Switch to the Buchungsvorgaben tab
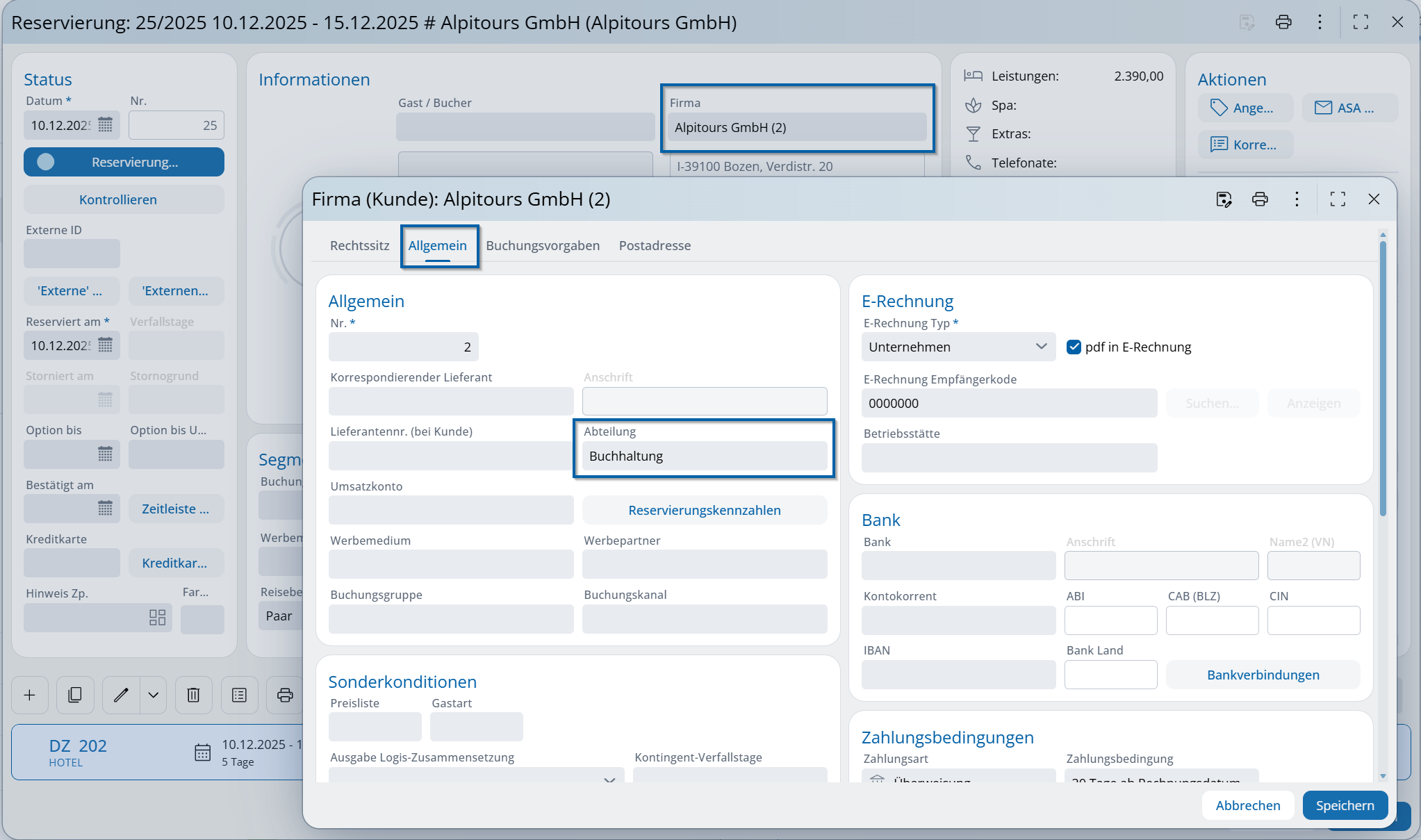 coord(542,245)
